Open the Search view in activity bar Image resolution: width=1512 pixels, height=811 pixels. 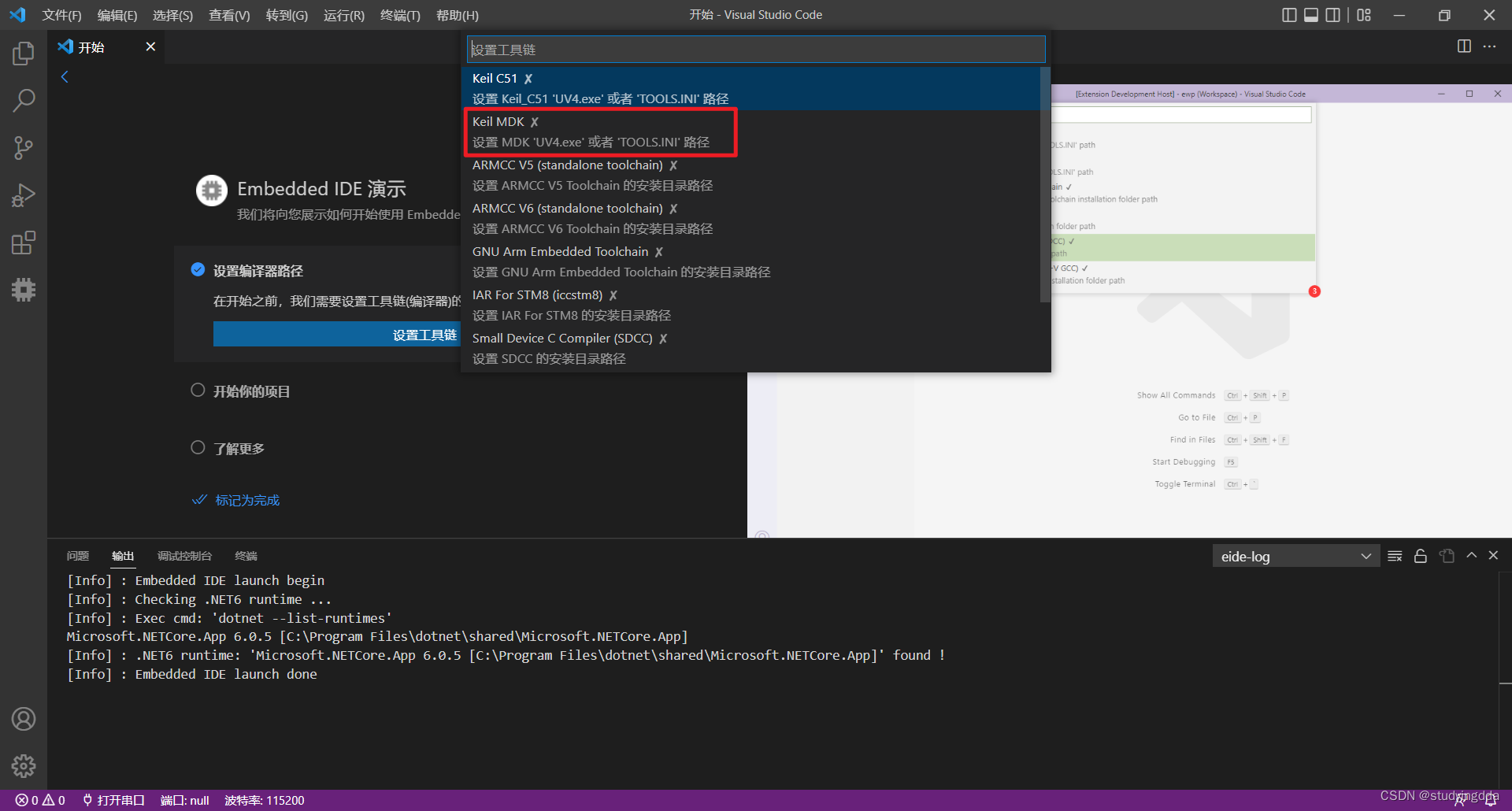[24, 101]
